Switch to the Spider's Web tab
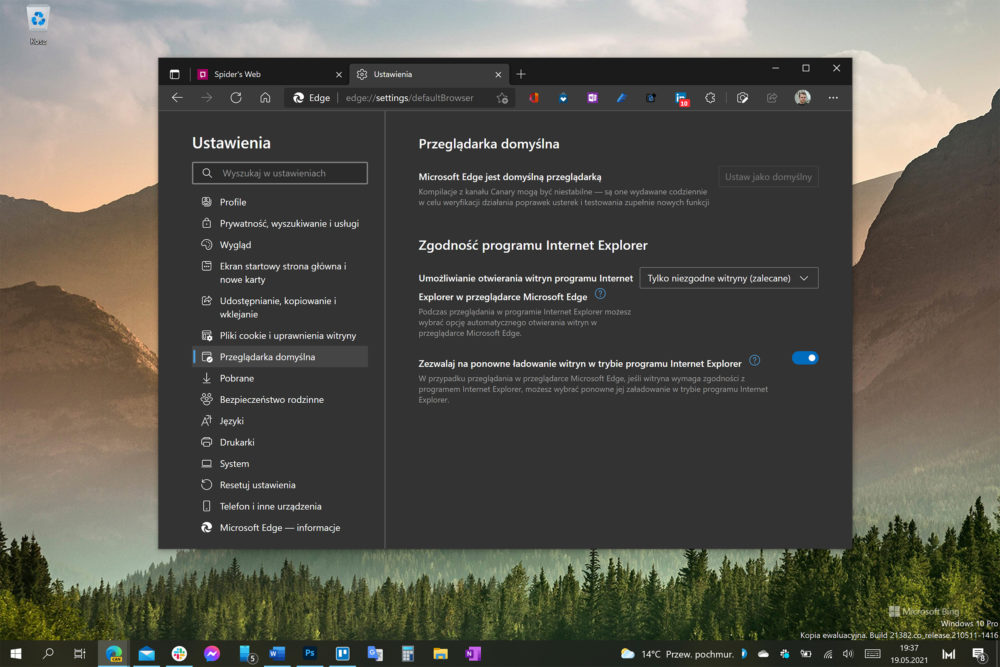 pos(269,75)
